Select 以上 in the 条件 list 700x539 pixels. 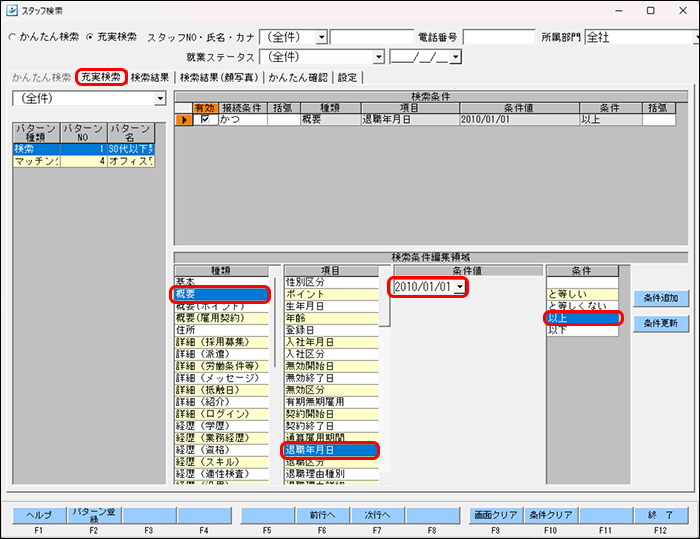coord(583,318)
